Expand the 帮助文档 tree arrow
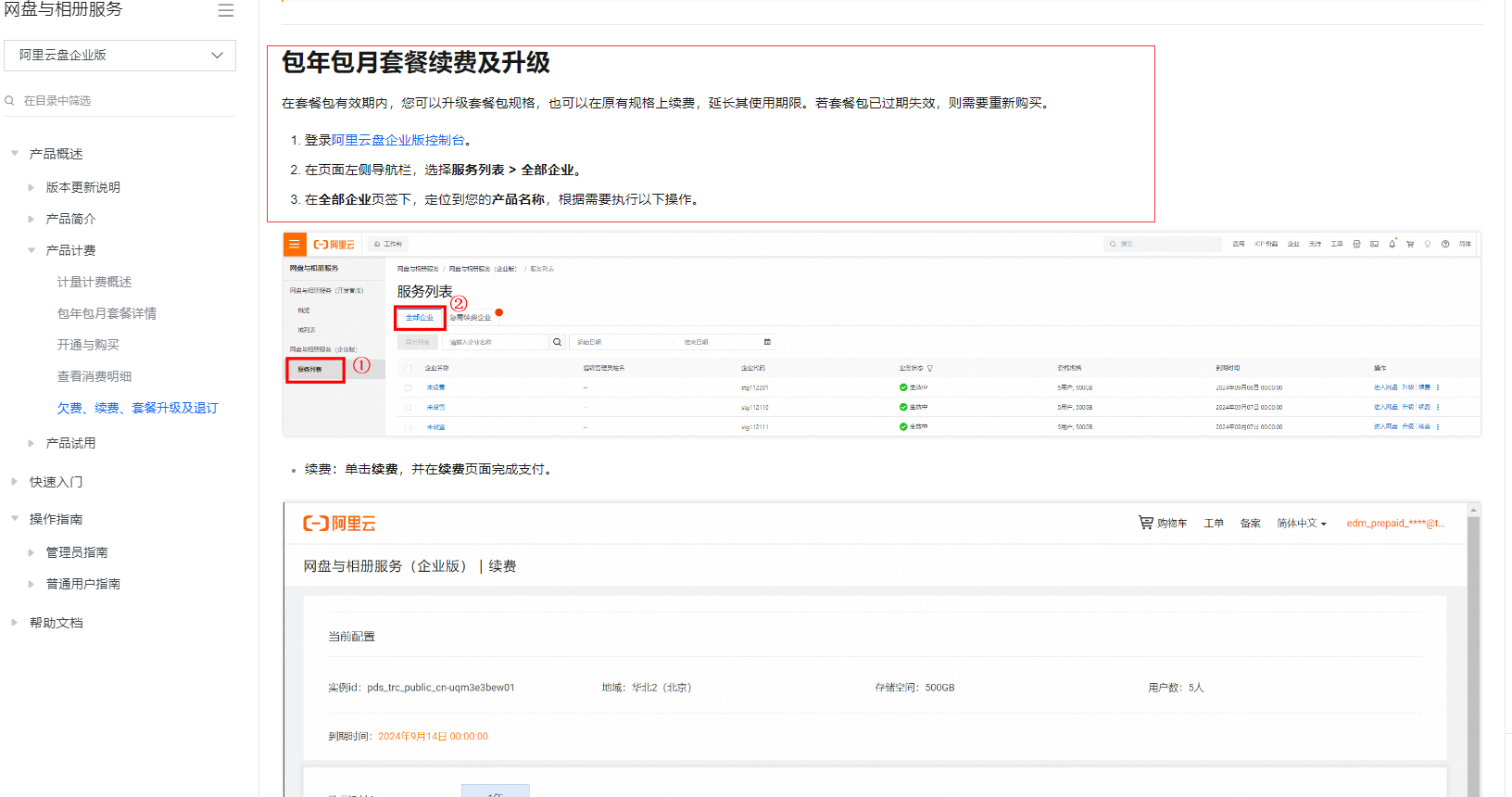This screenshot has width=1512, height=797. tap(14, 623)
